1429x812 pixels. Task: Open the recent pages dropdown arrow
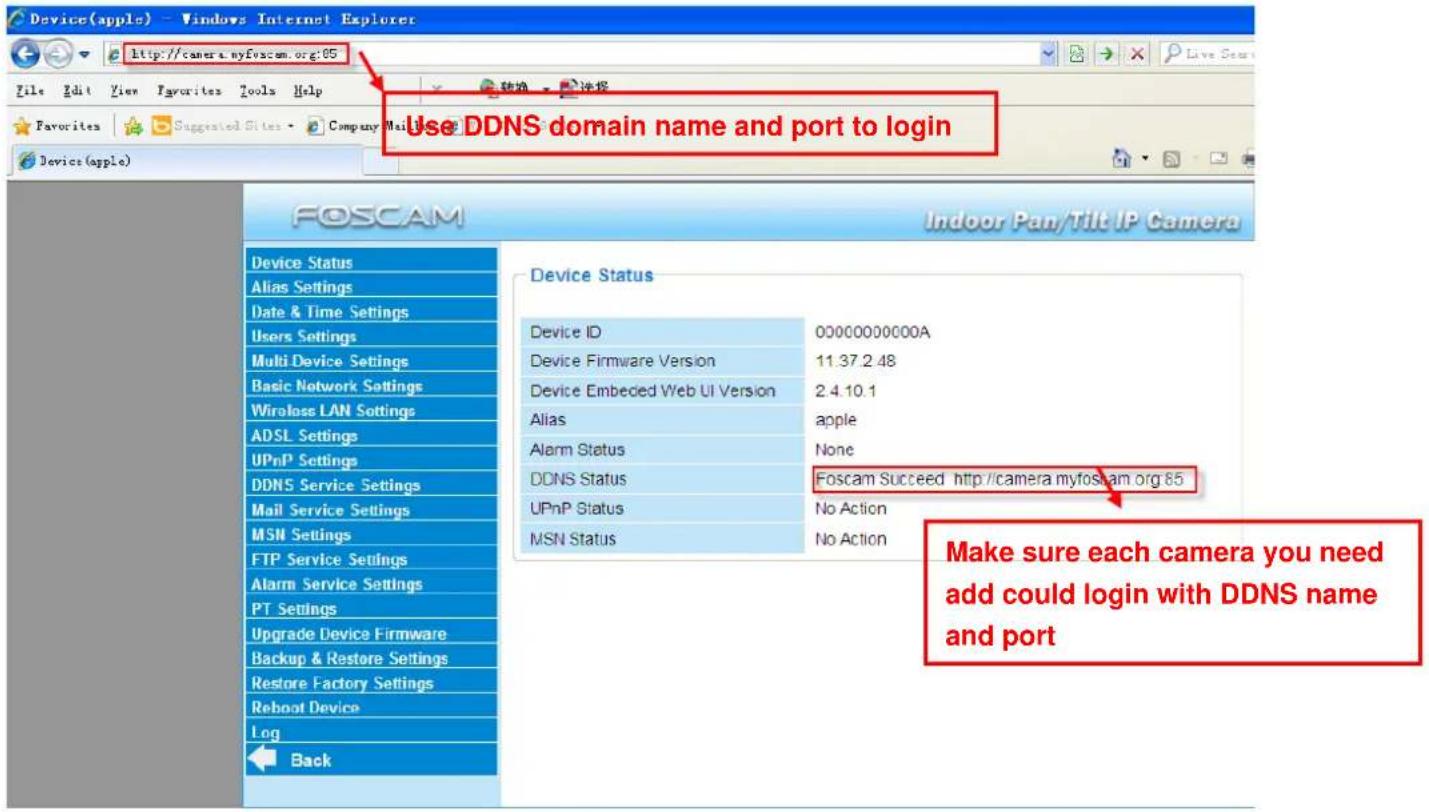[x=84, y=54]
